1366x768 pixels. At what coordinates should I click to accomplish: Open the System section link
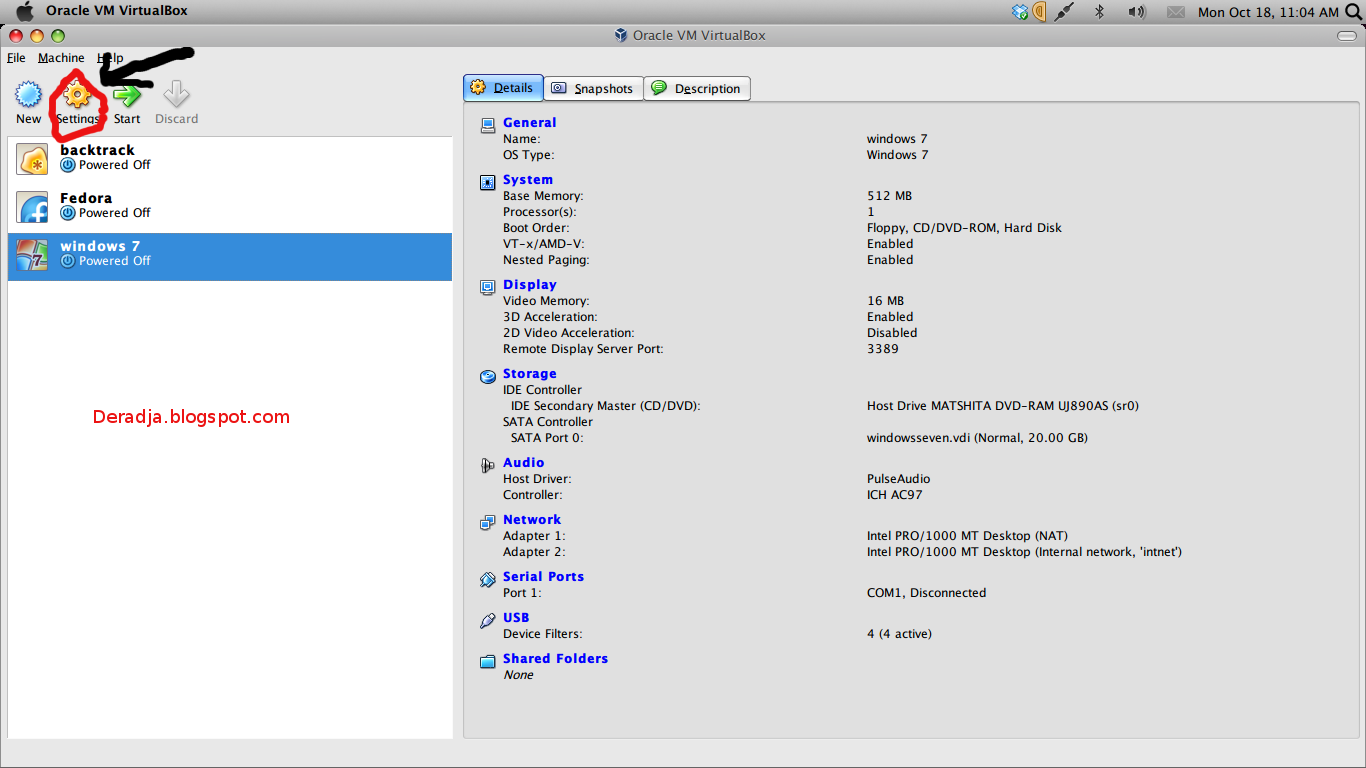click(528, 180)
